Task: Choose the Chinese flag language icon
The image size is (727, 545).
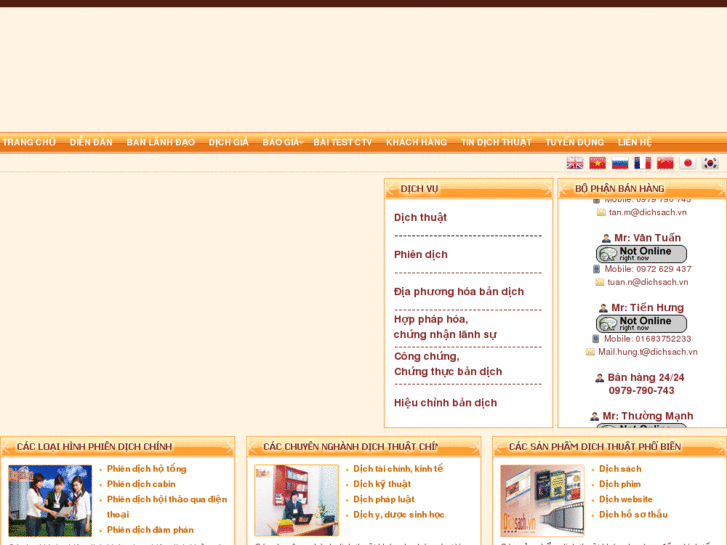Action: click(x=665, y=163)
